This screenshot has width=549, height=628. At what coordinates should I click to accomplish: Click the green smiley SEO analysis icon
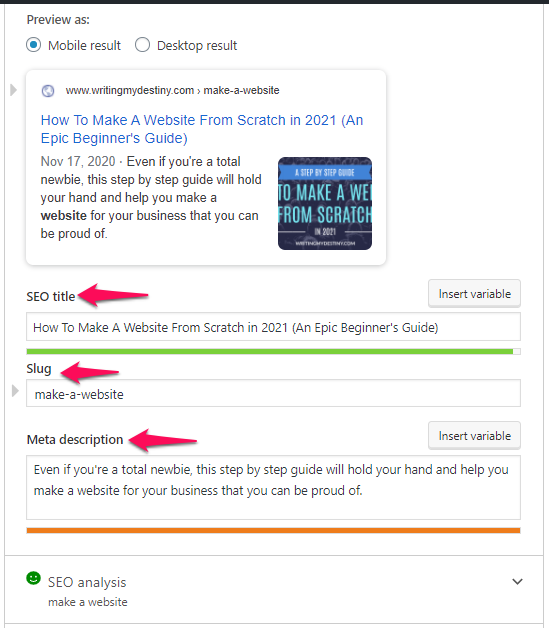click(34, 578)
